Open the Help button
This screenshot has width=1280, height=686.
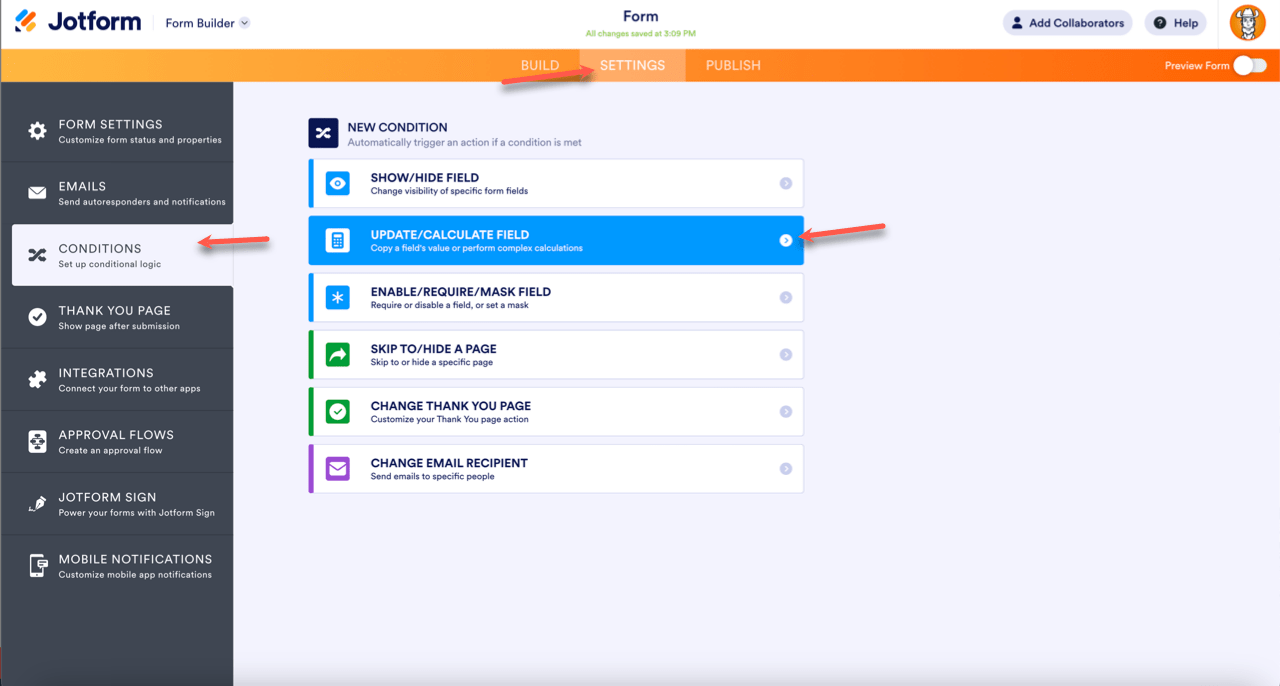tap(1175, 23)
